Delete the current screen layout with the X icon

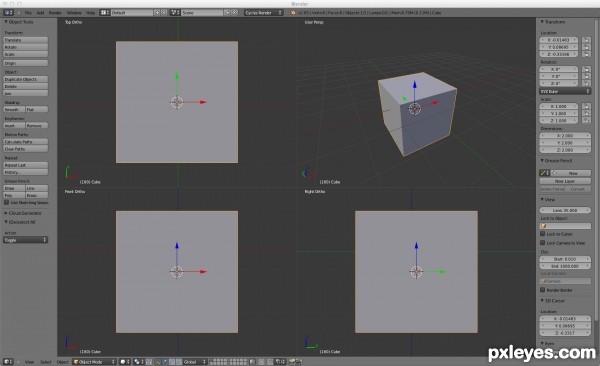coord(164,13)
